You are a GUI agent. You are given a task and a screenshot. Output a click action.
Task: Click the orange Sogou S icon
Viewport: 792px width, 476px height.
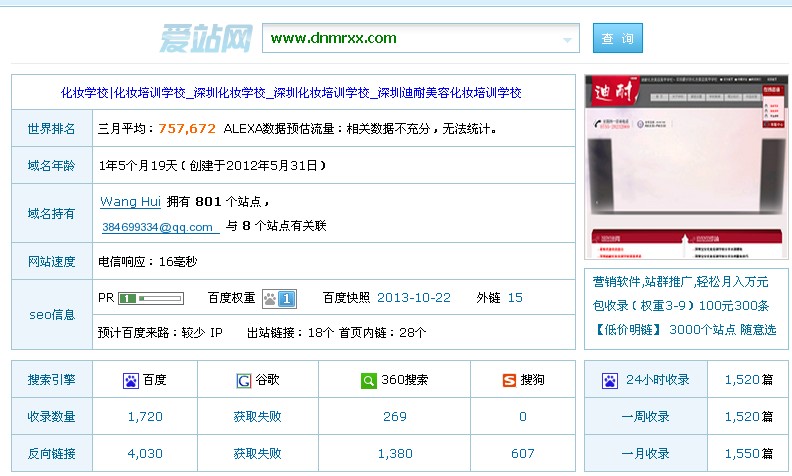[x=509, y=380]
